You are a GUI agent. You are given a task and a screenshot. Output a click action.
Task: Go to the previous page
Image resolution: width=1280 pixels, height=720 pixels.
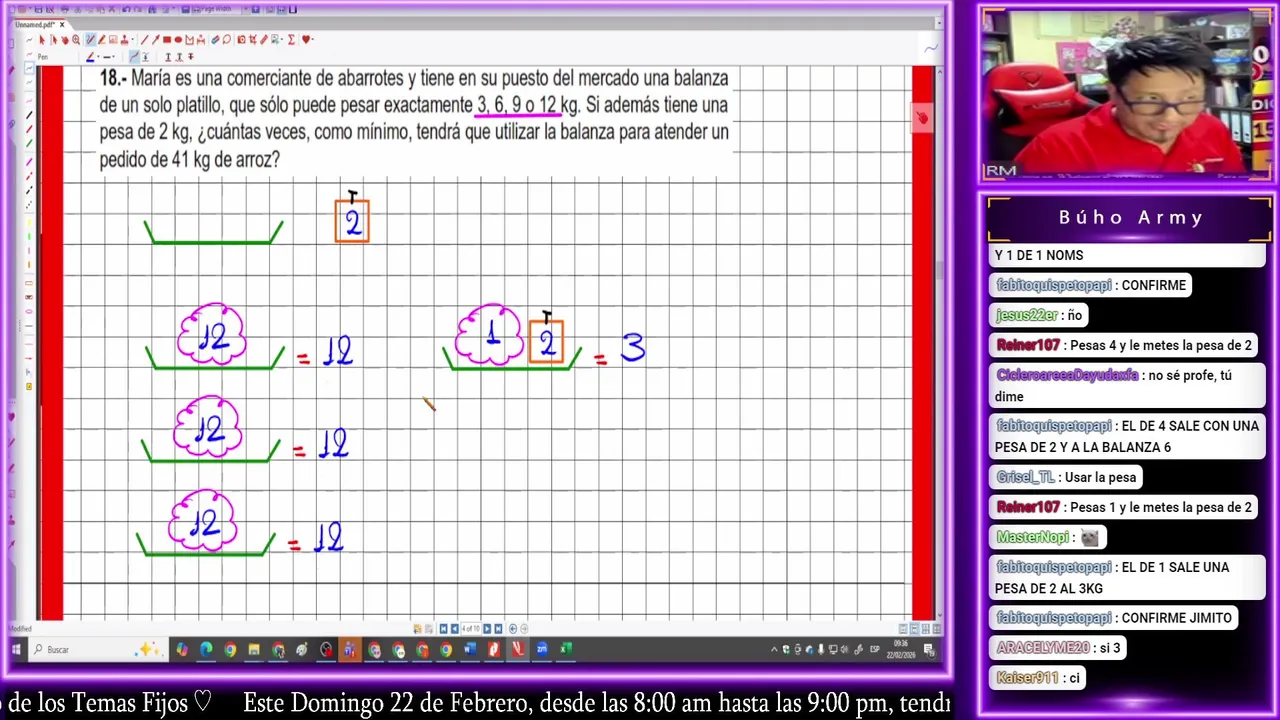tap(454, 628)
